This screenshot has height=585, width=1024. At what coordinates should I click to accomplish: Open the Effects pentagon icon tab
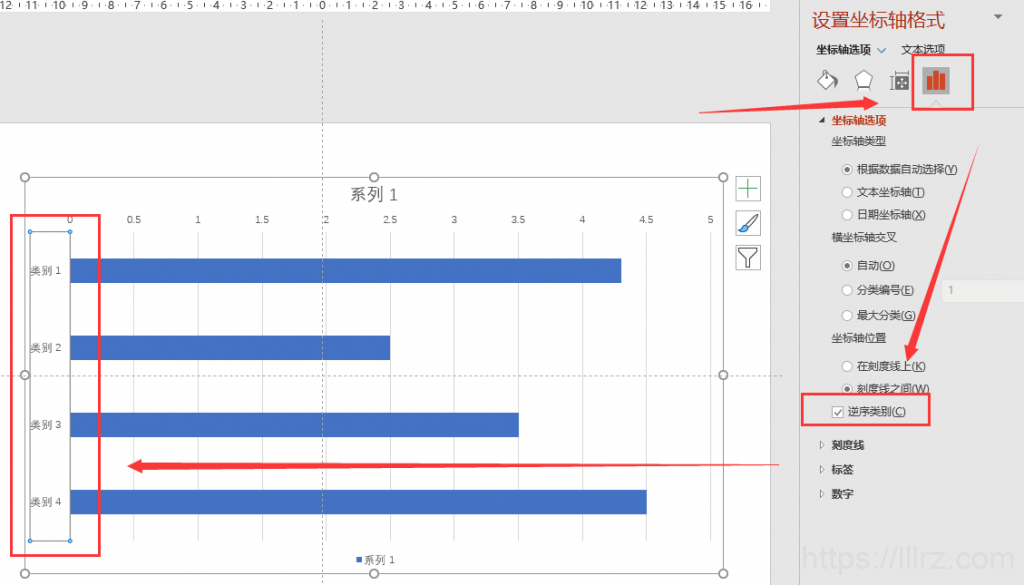[x=864, y=81]
